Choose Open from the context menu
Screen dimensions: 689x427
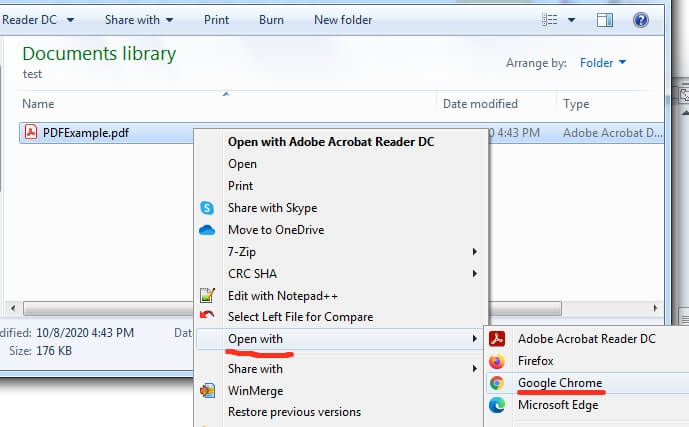[242, 164]
